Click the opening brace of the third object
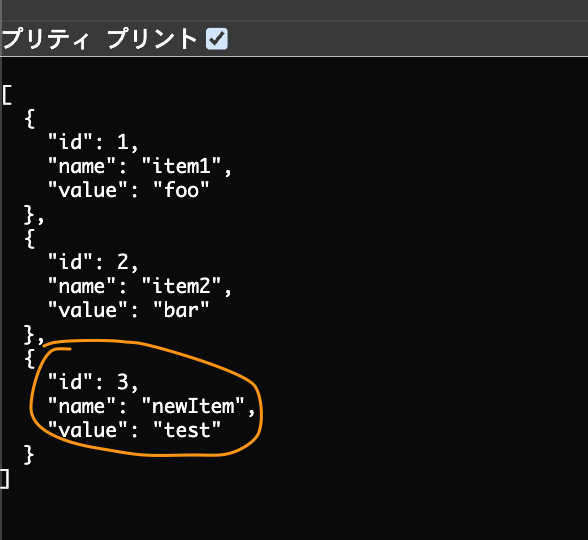This screenshot has height=540, width=588. 30,359
